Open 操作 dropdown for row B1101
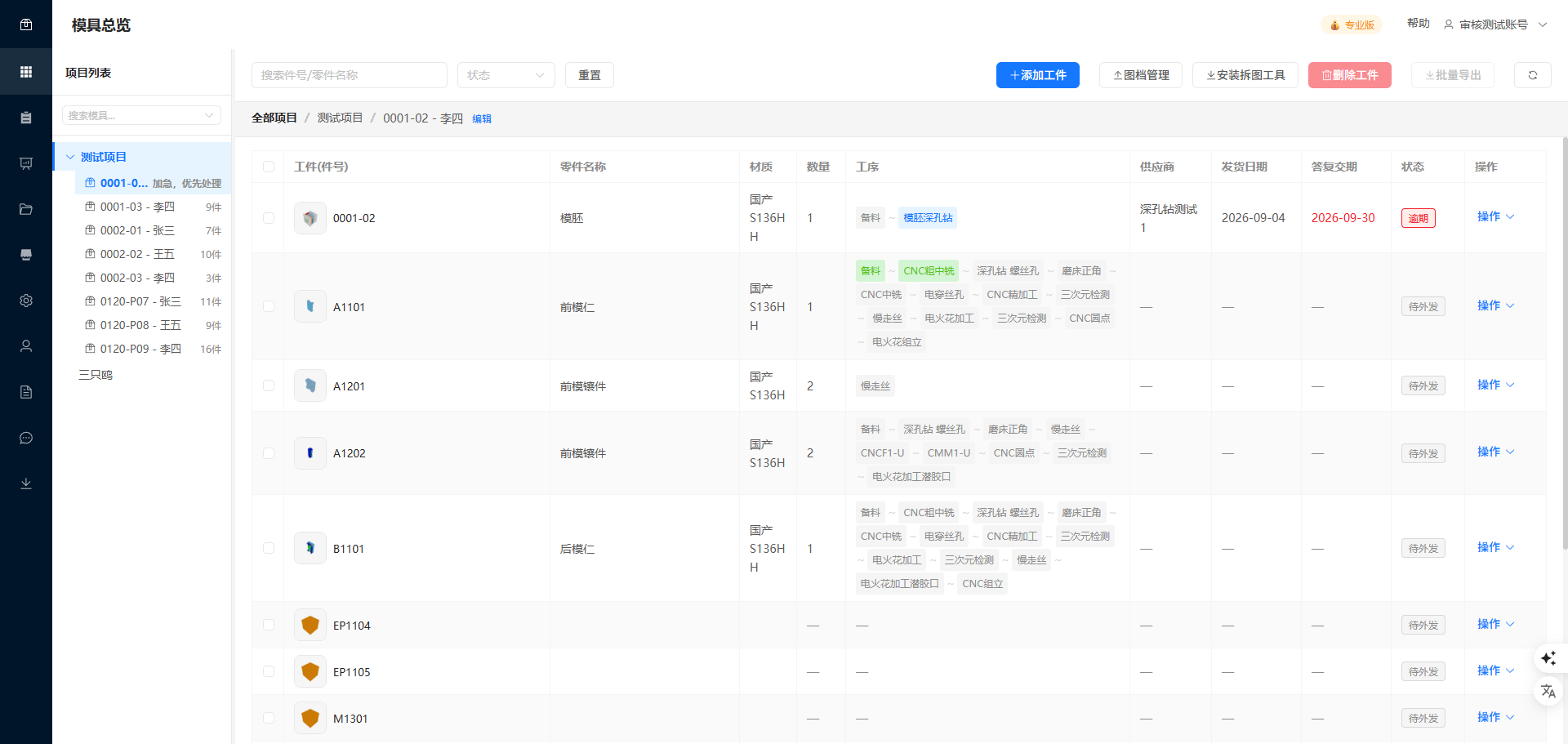This screenshot has width=1568, height=744. click(1495, 547)
